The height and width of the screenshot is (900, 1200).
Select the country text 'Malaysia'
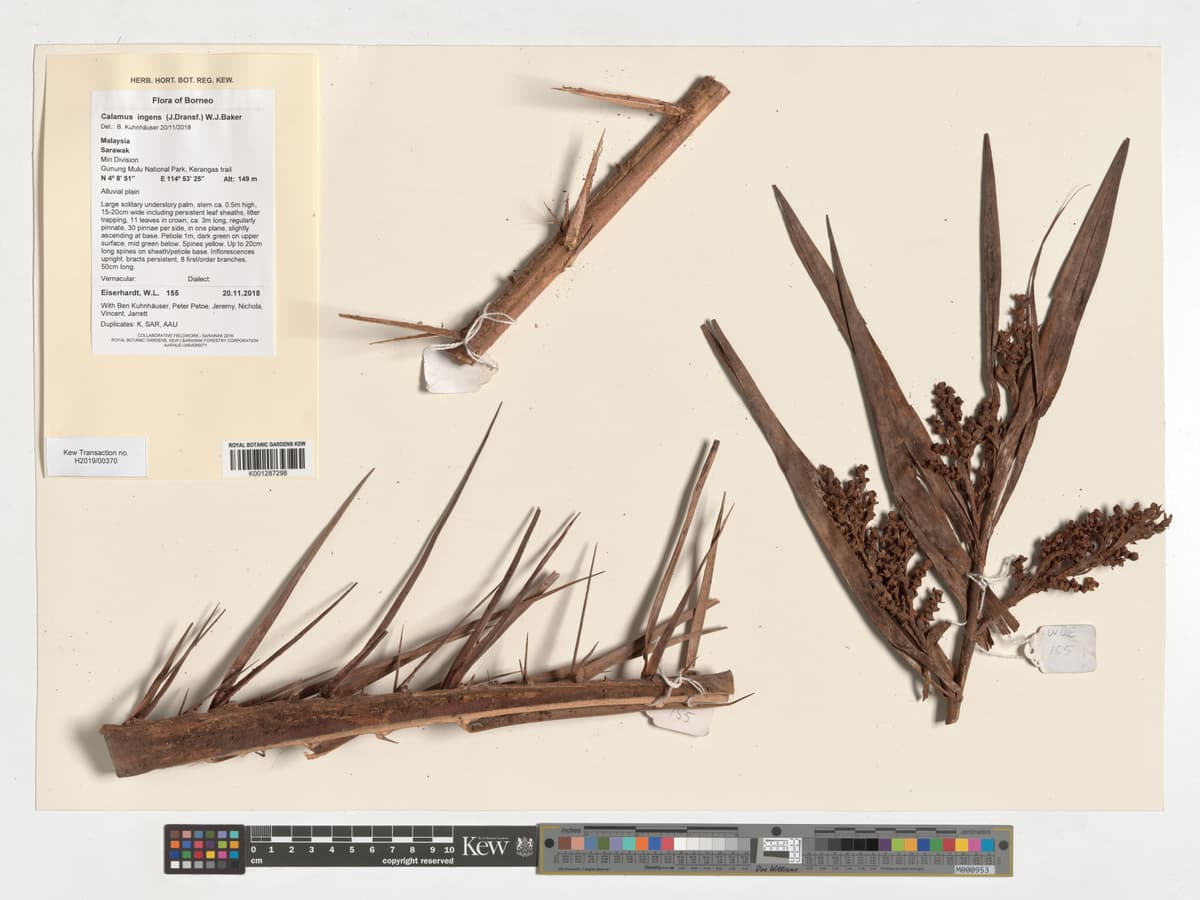115,142
